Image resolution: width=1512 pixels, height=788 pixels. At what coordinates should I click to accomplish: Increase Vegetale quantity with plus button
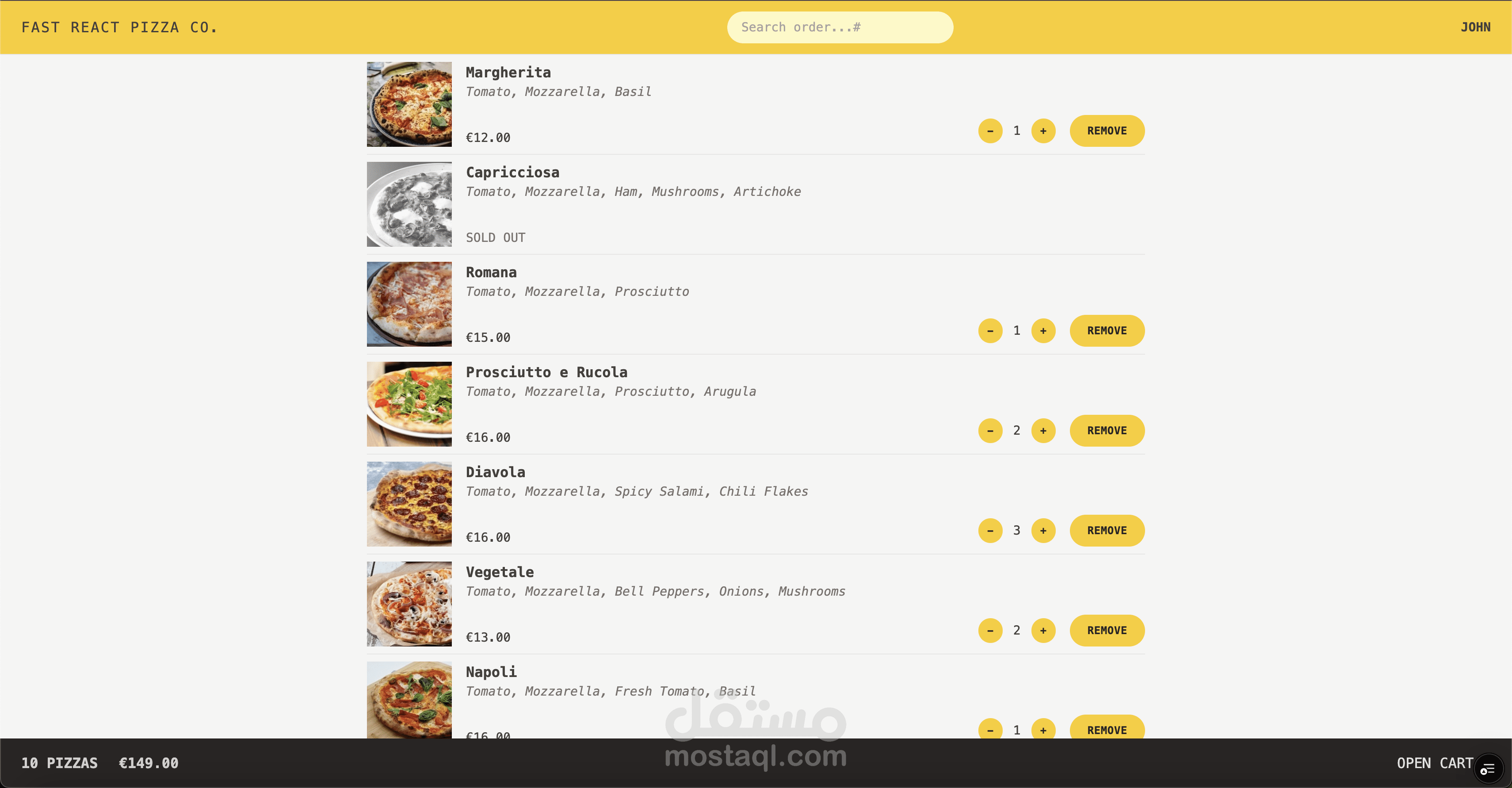tap(1043, 630)
